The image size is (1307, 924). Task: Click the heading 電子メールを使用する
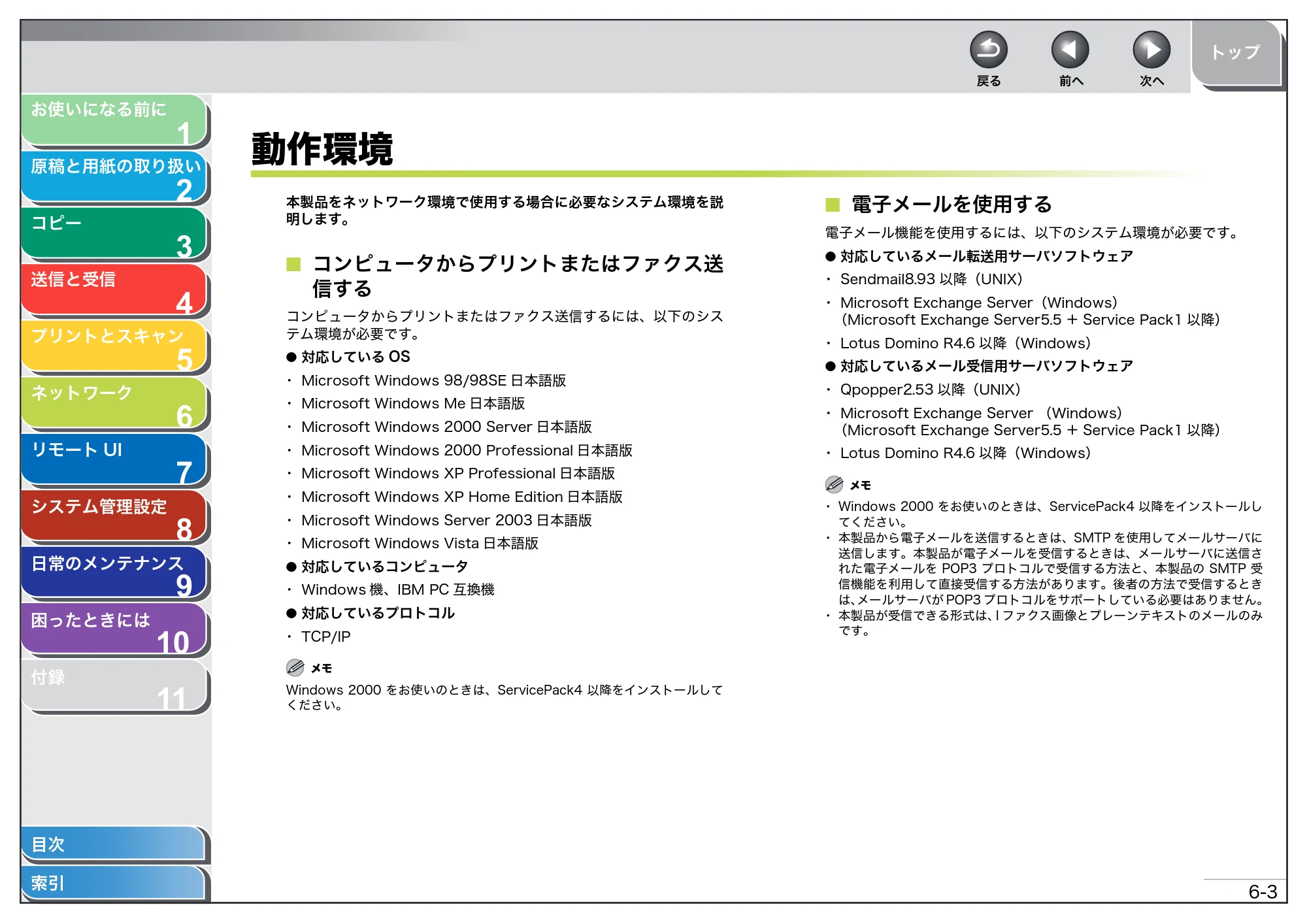click(x=951, y=205)
